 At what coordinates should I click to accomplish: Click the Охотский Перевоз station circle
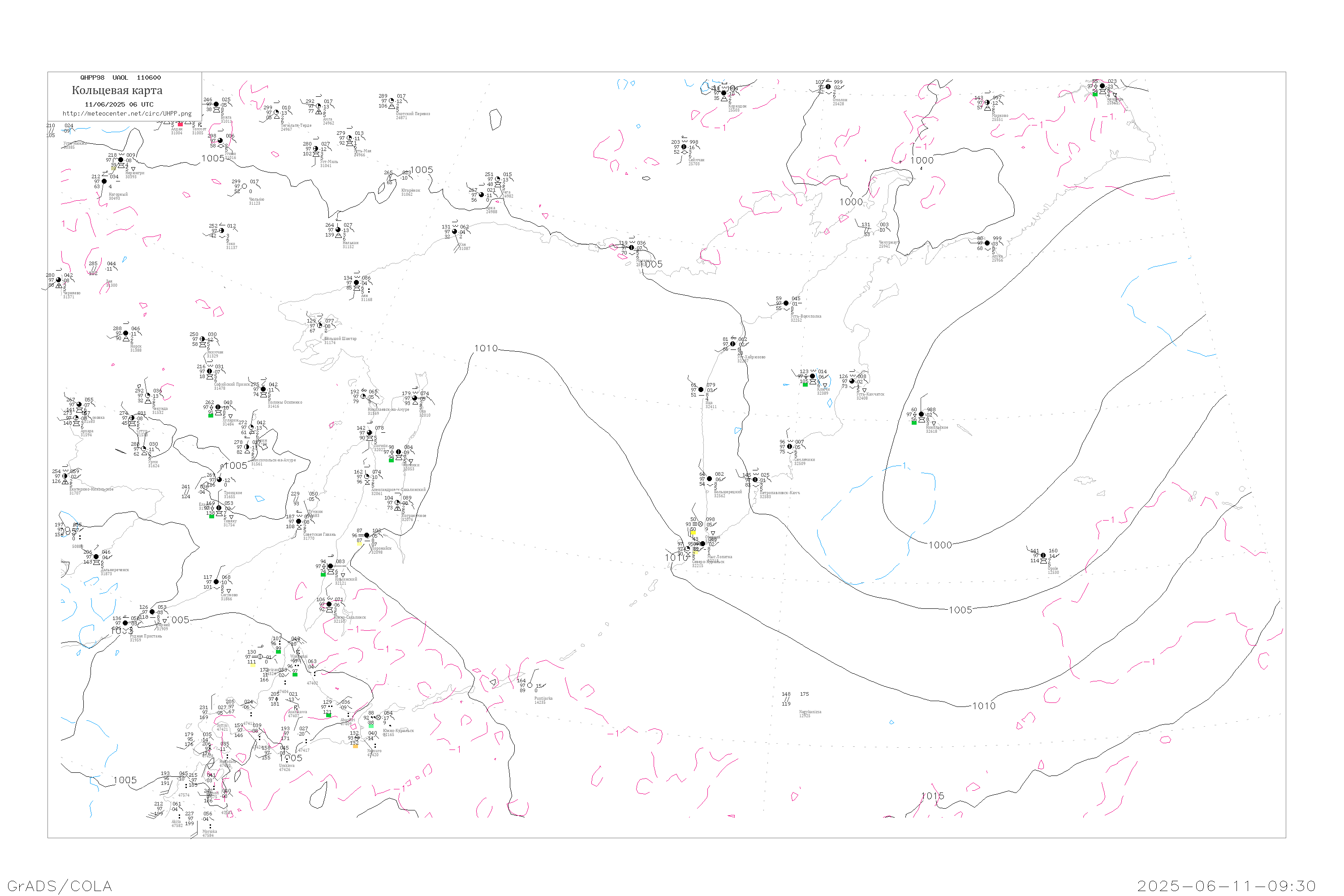pos(392,101)
